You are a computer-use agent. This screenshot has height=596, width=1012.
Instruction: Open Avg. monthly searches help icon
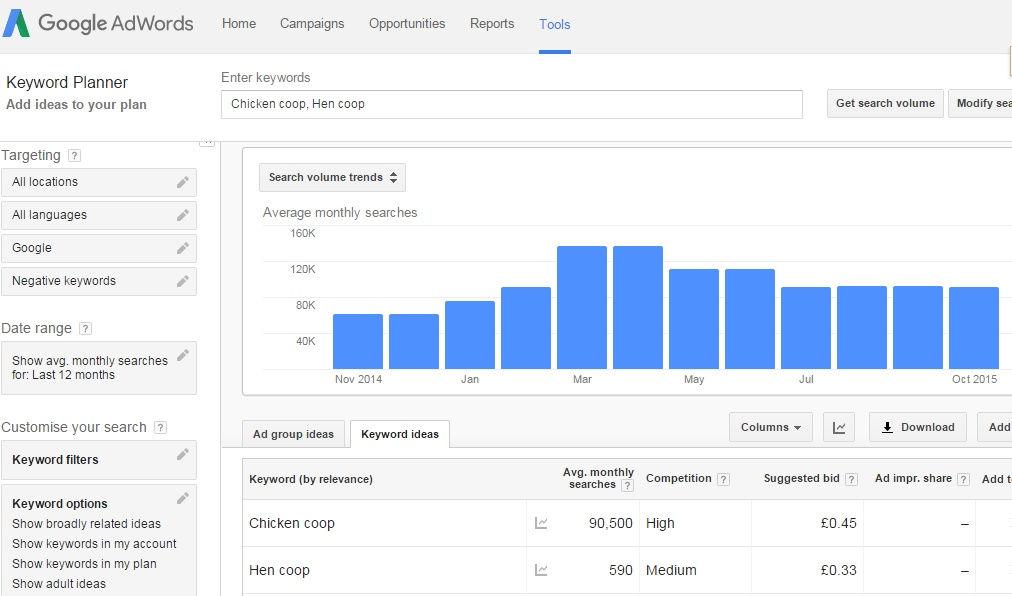click(x=627, y=486)
